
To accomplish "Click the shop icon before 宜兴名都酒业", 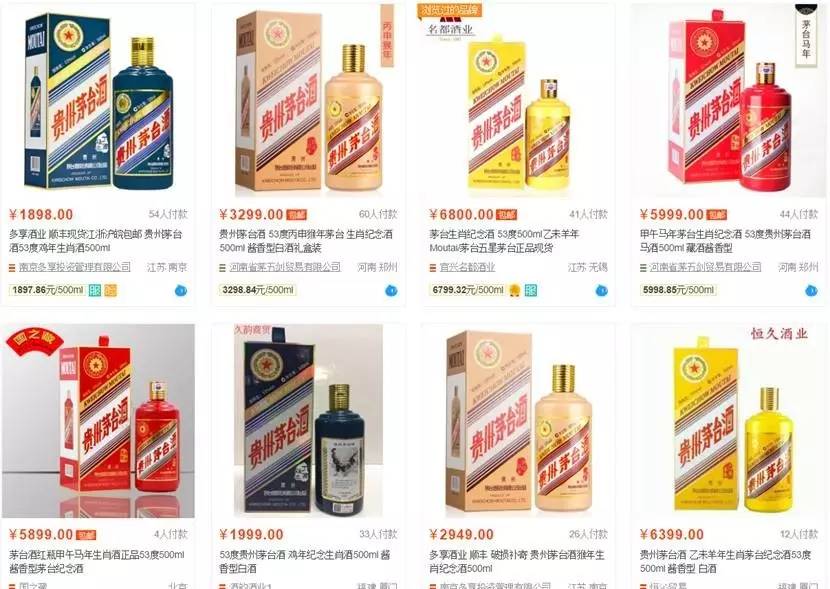I will [x=433, y=268].
